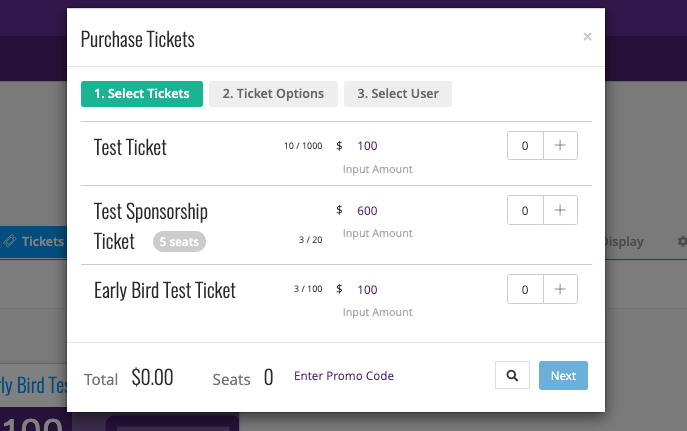Click the gear icon behind the dialog

[682, 241]
